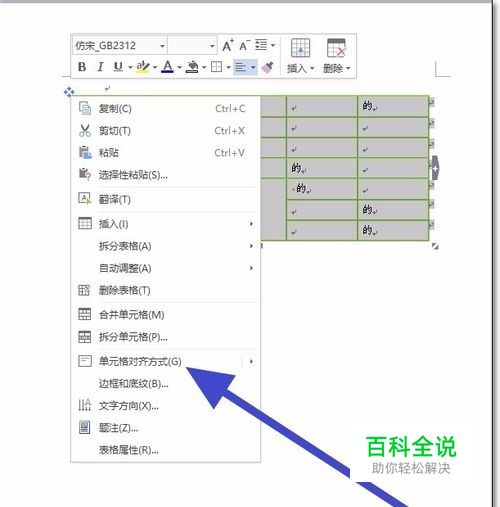Viewport: 500px width, 507px height.
Task: Click top-right table cell containing 的
Action: [393, 106]
